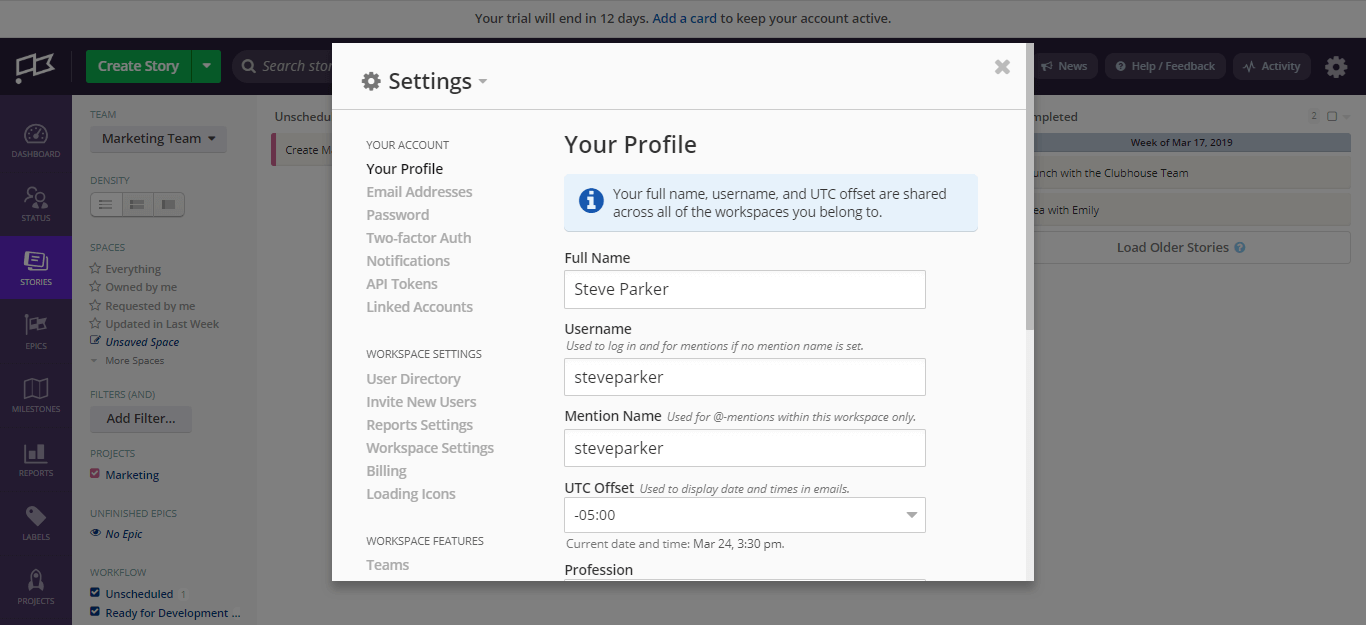The width and height of the screenshot is (1366, 625).
Task: Click the search magnifier icon
Action: click(248, 67)
